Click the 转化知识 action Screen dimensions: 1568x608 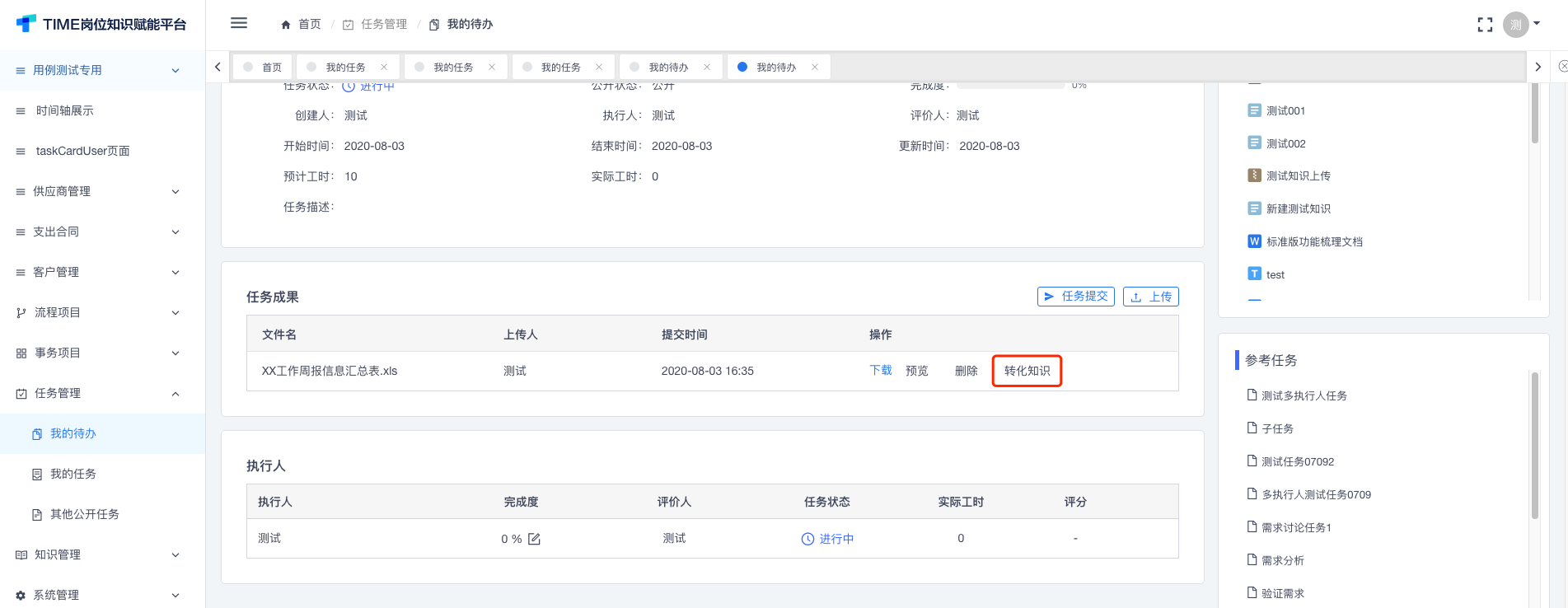(1027, 372)
